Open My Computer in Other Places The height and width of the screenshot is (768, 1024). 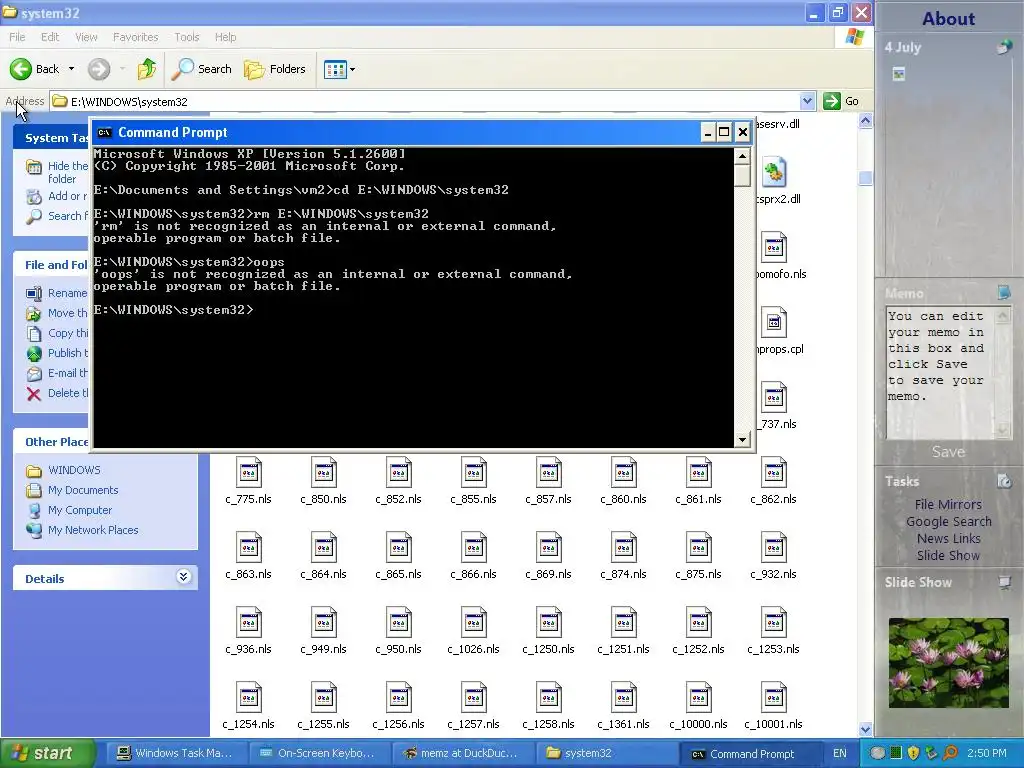[80, 511]
